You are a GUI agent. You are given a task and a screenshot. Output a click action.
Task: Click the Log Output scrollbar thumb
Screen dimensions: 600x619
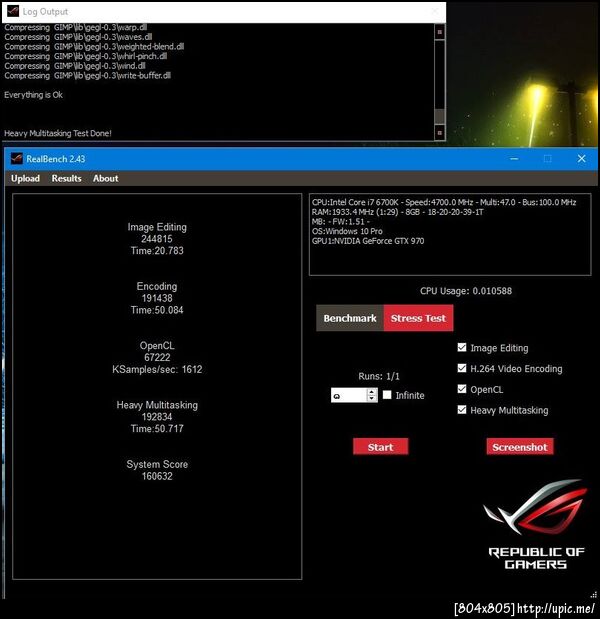point(440,116)
